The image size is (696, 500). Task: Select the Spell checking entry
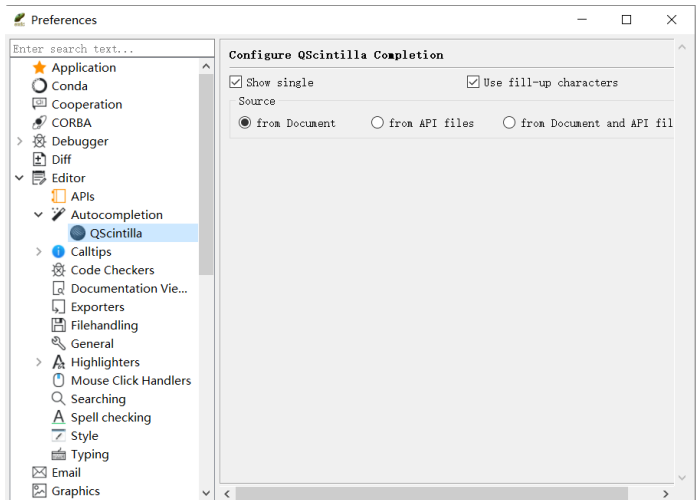tap(111, 417)
